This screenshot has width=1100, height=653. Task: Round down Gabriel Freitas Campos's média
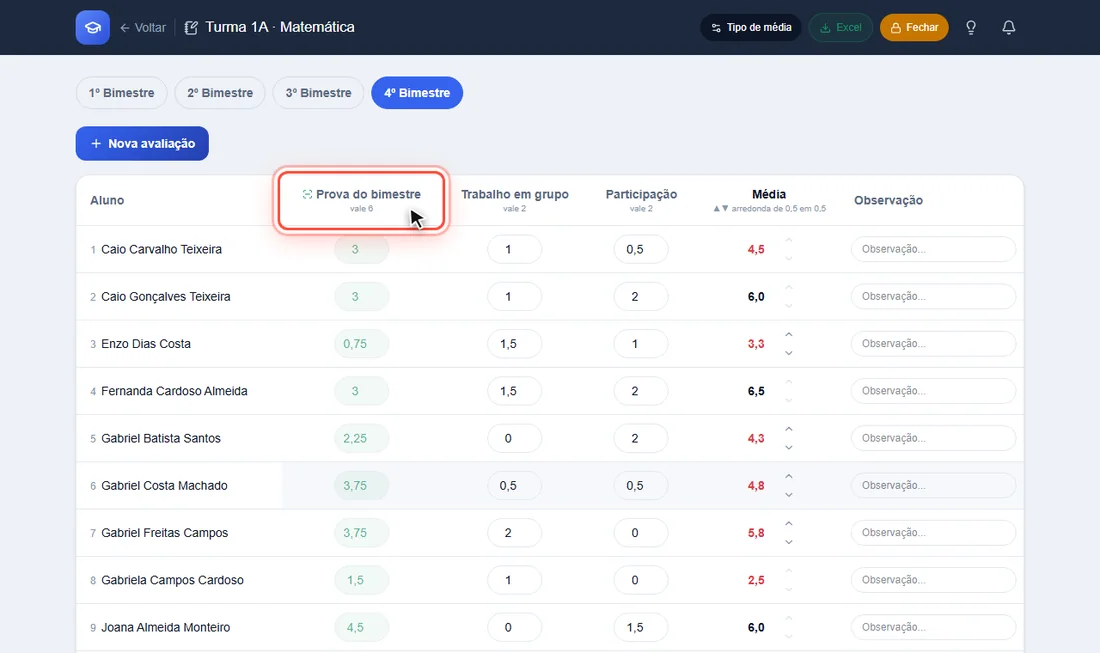789,542
